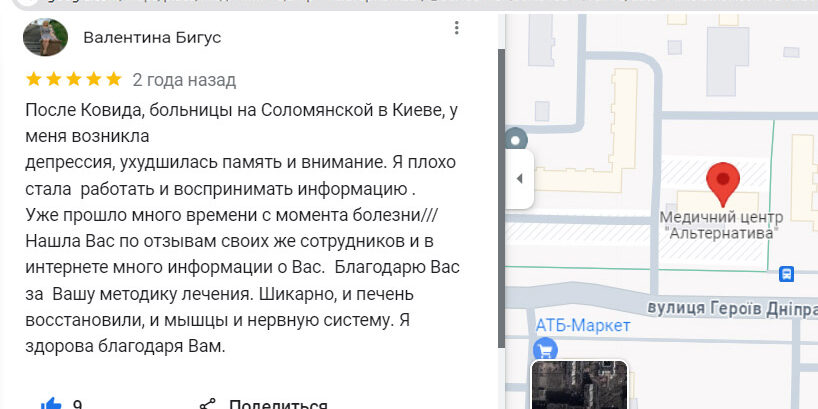Click the fifth yellow star in the rating
The width and height of the screenshot is (818, 409).
(114, 79)
